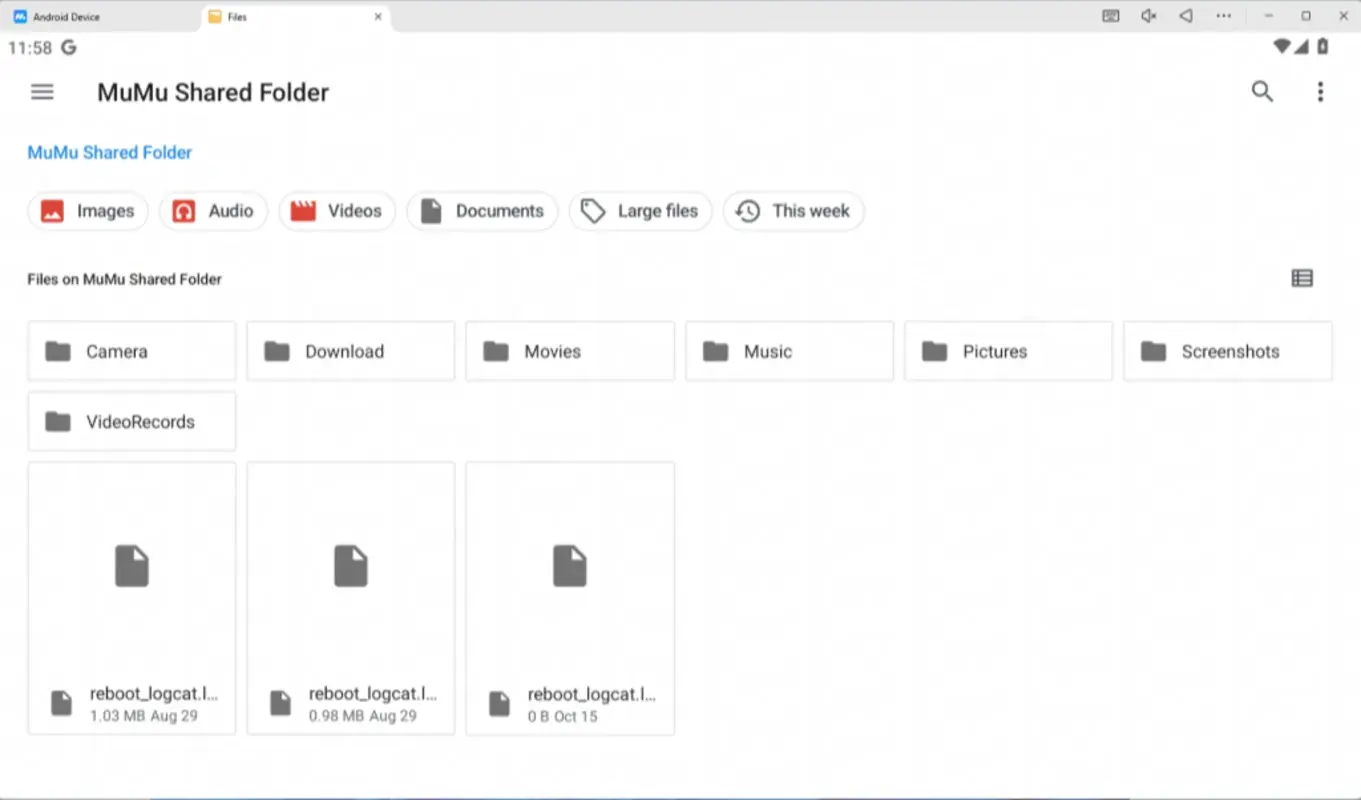The width and height of the screenshot is (1361, 800).
Task: Filter by Large files
Action: coord(640,211)
